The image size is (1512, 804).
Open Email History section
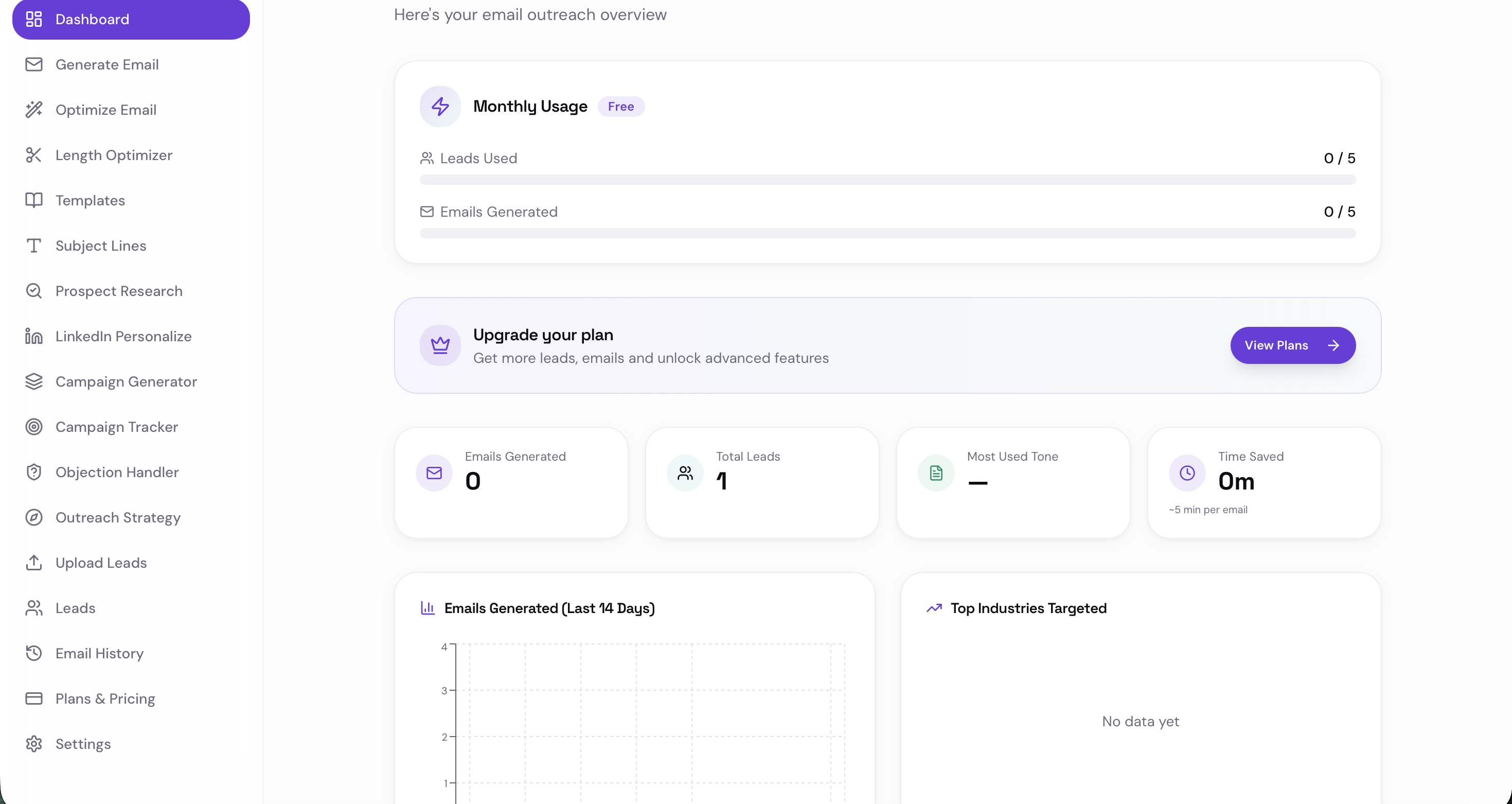(99, 653)
